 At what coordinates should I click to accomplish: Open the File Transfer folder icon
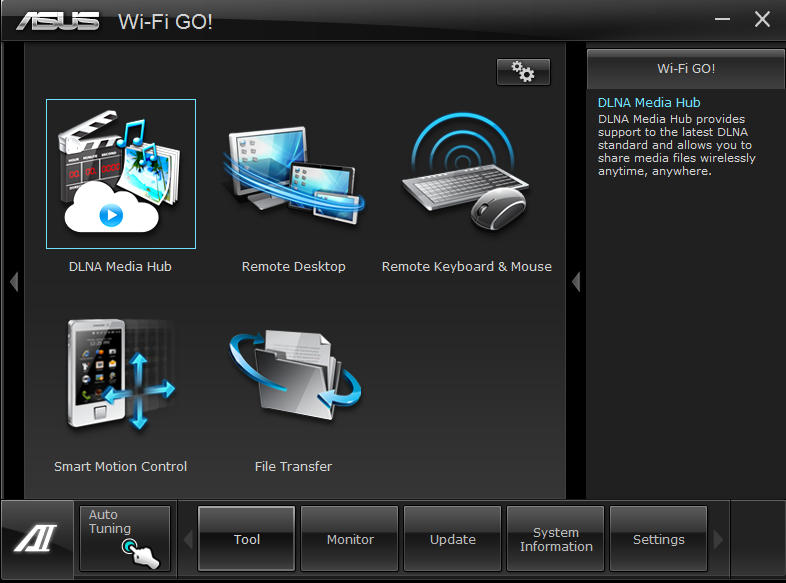pyautogui.click(x=295, y=374)
